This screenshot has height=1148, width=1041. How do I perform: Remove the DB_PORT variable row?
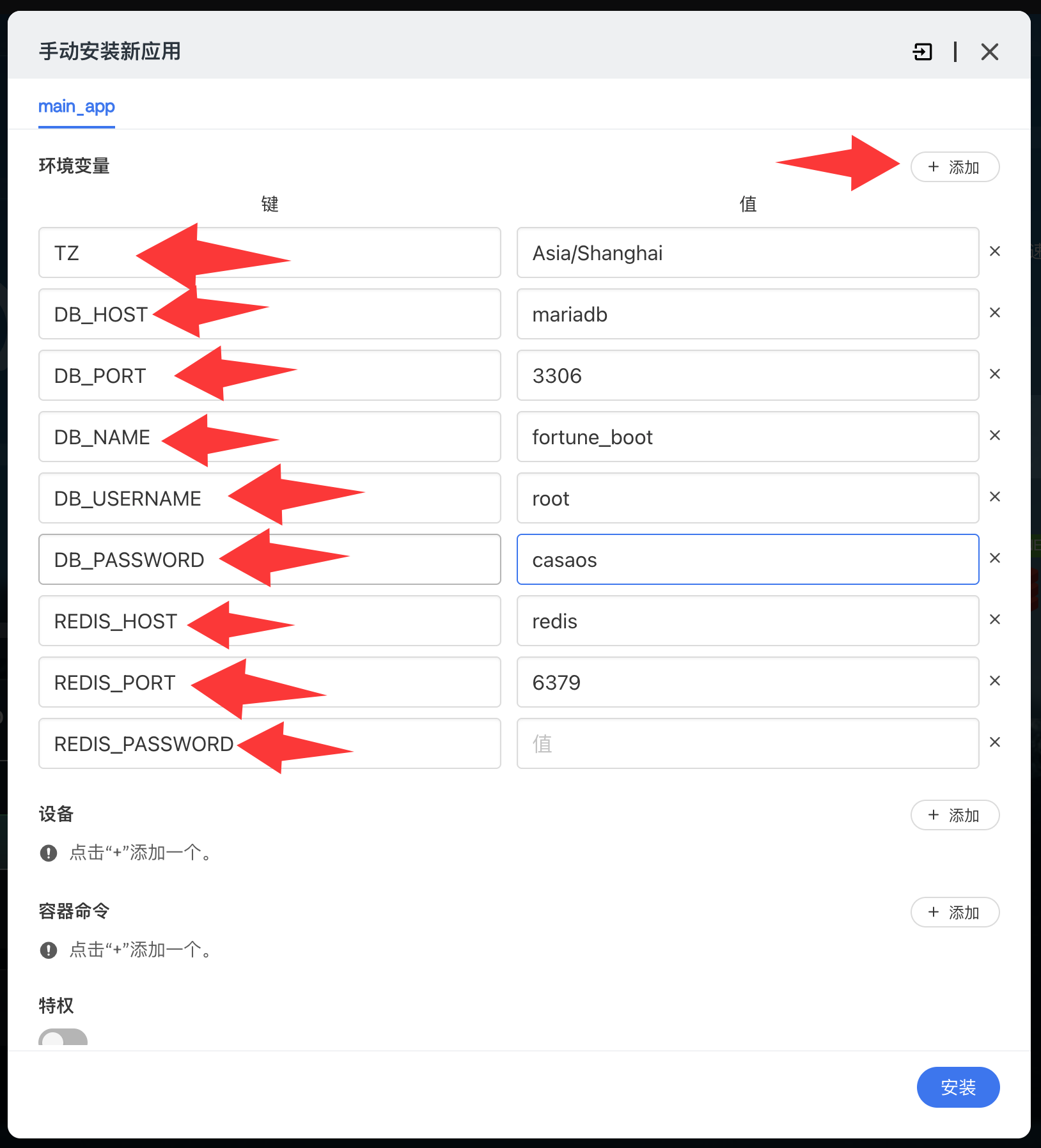[994, 375]
